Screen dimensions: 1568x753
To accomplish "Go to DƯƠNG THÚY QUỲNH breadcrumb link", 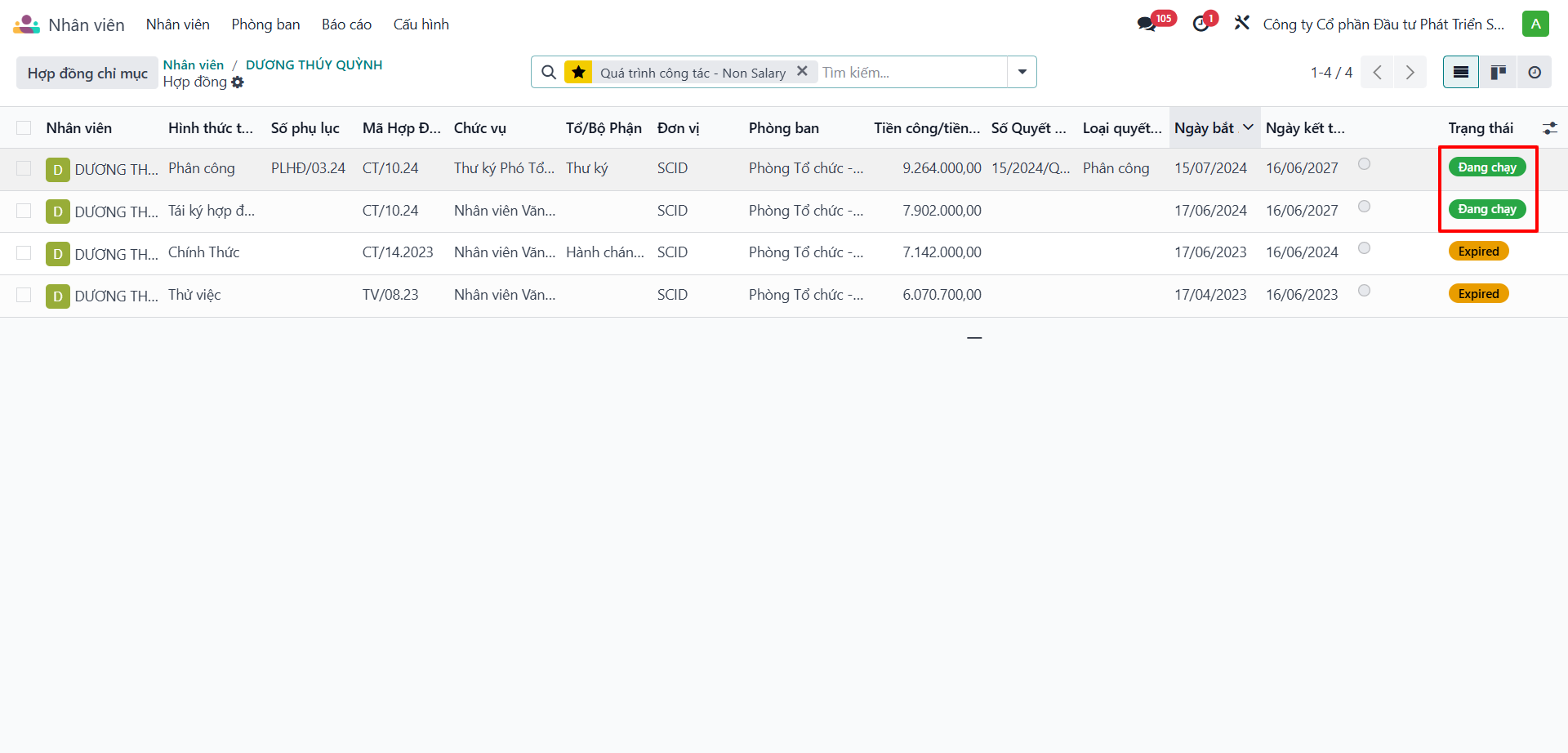I will click(314, 65).
